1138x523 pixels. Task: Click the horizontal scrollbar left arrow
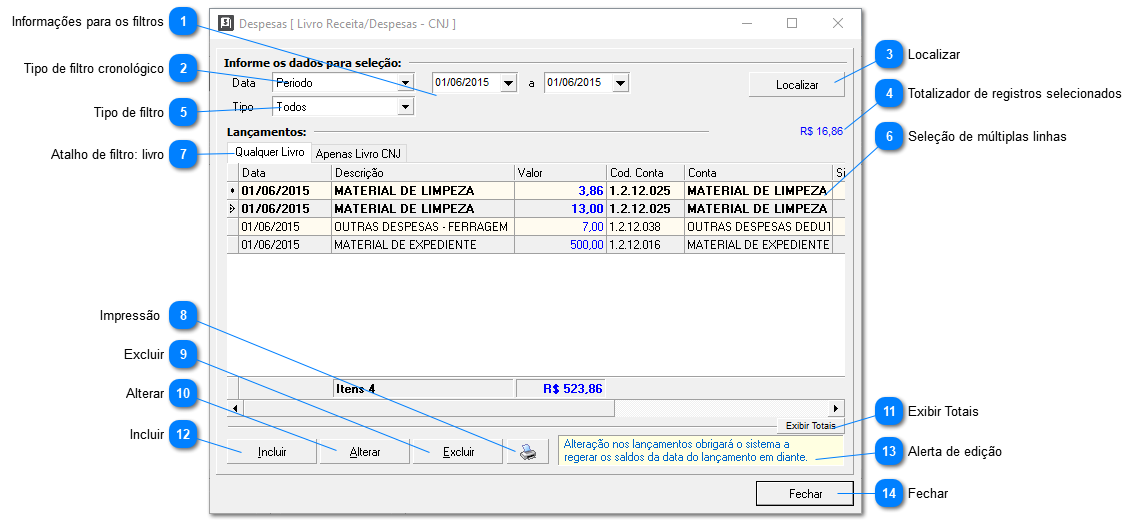point(234,408)
